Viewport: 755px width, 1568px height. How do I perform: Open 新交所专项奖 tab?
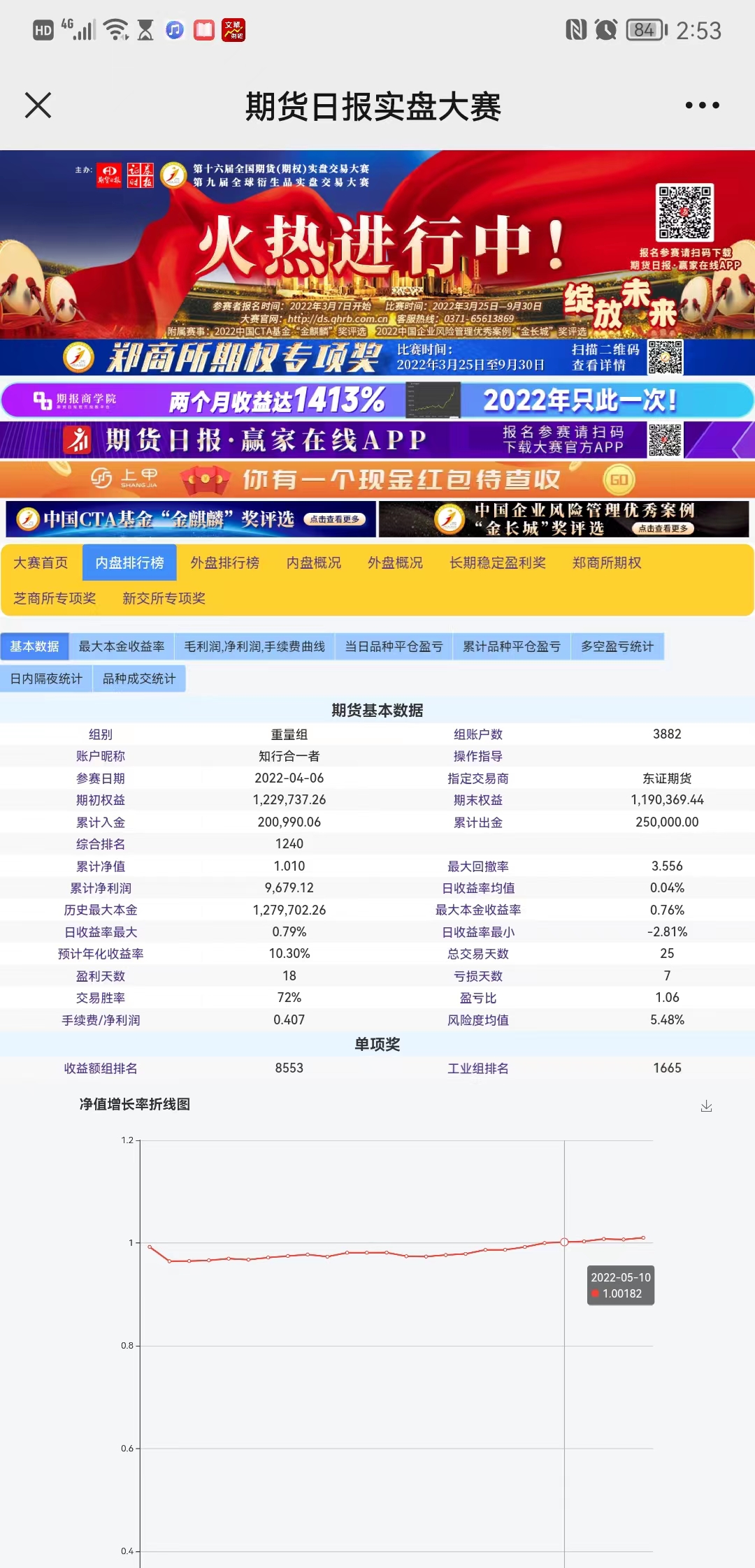pyautogui.click(x=164, y=598)
